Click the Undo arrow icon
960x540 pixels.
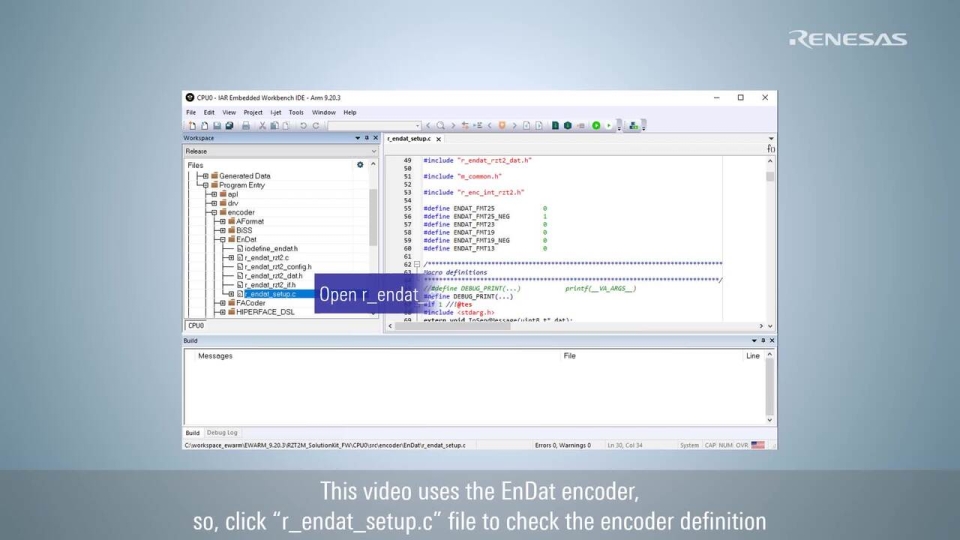[304, 126]
